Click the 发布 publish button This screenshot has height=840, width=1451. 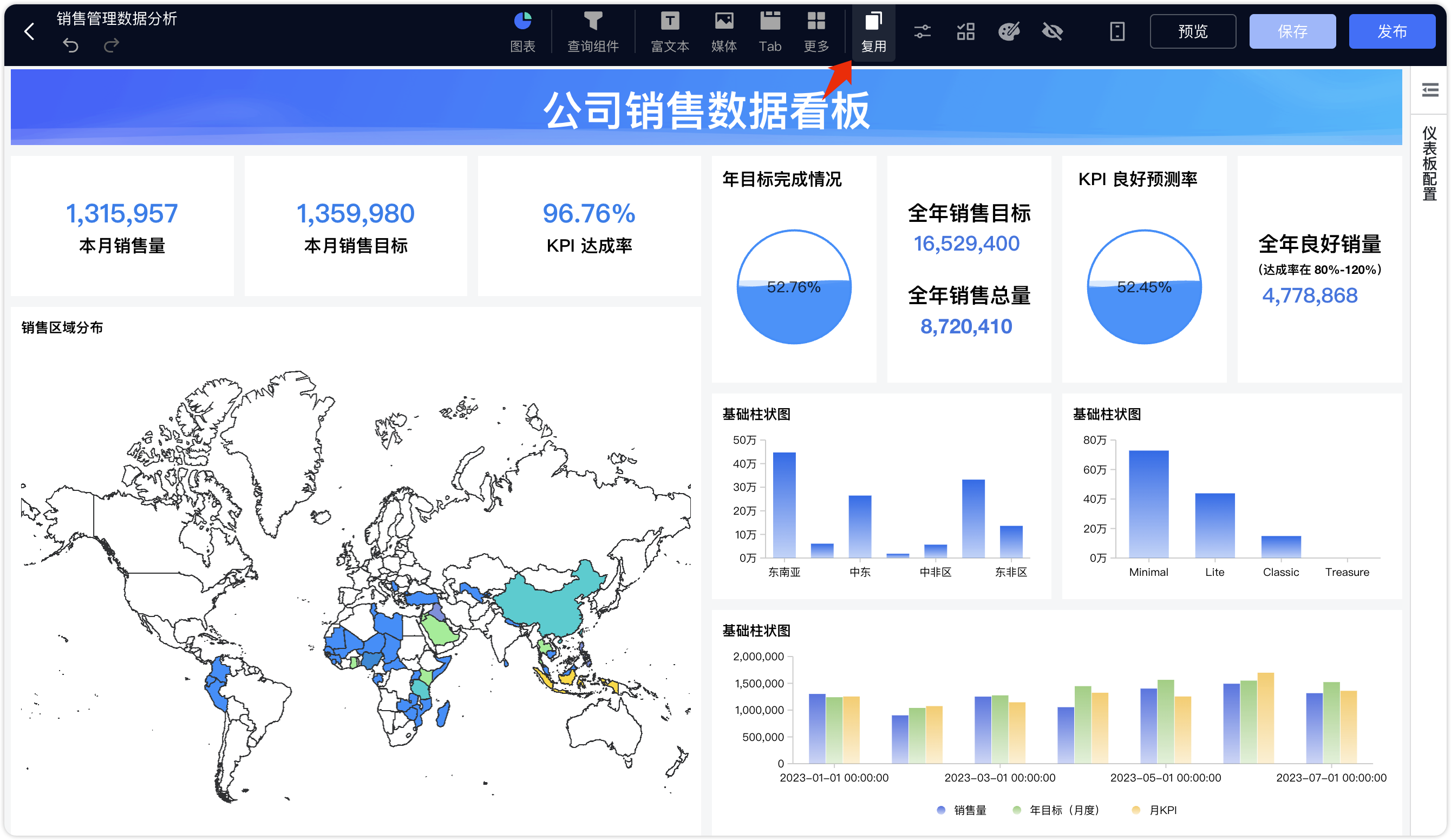coord(1391,31)
